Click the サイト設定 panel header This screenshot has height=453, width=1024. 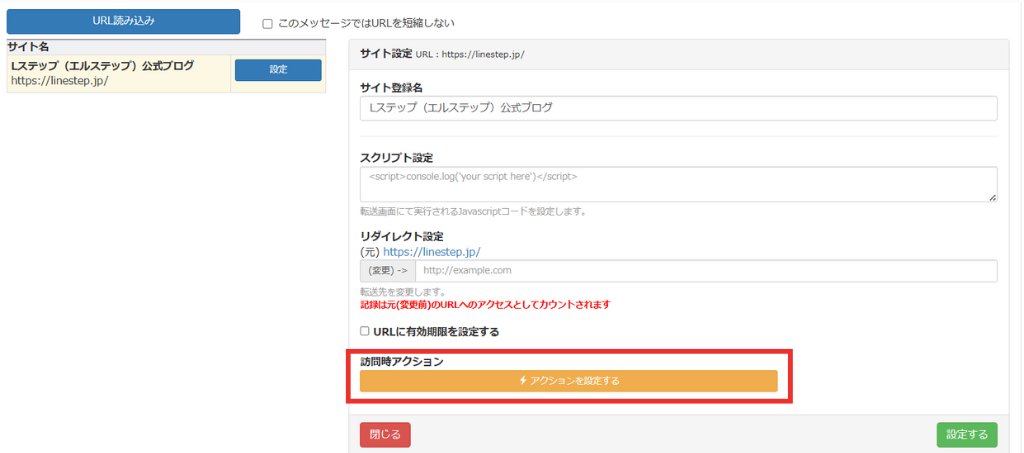[386, 53]
